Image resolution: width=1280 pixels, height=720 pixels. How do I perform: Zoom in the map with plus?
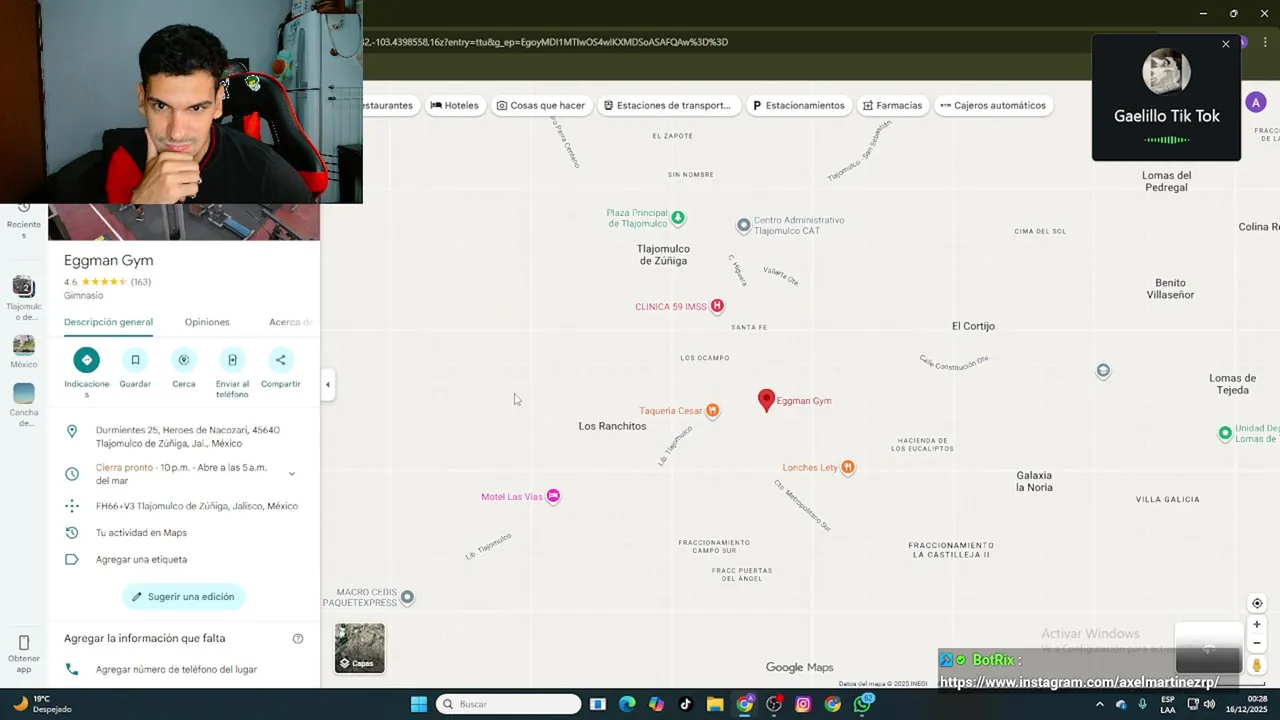(1257, 625)
